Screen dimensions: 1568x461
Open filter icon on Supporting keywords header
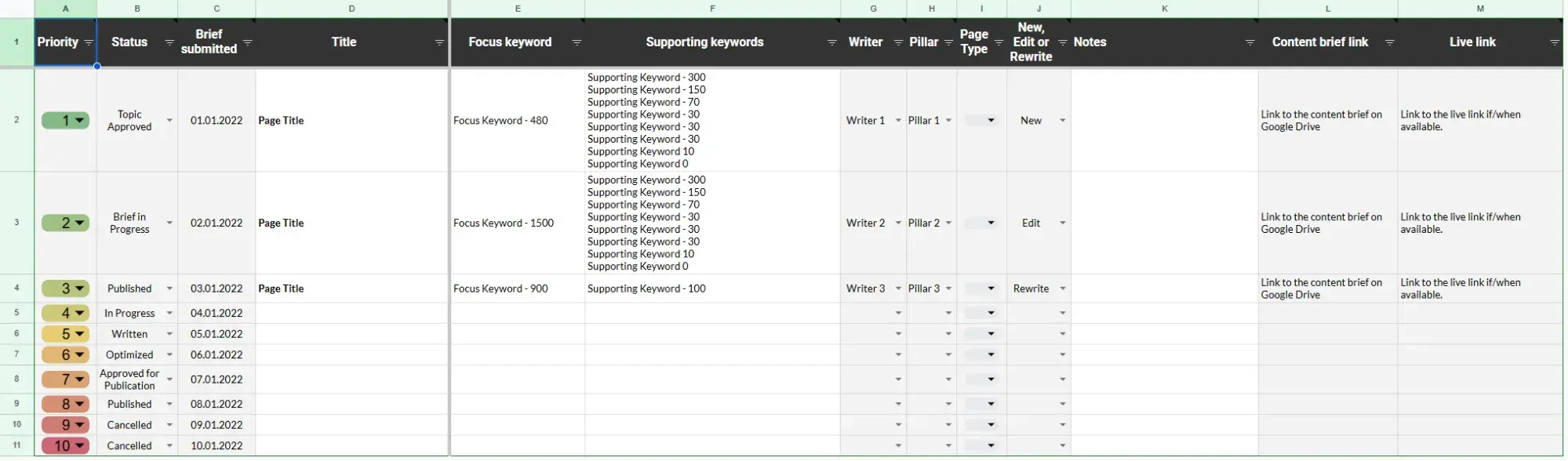click(x=831, y=43)
